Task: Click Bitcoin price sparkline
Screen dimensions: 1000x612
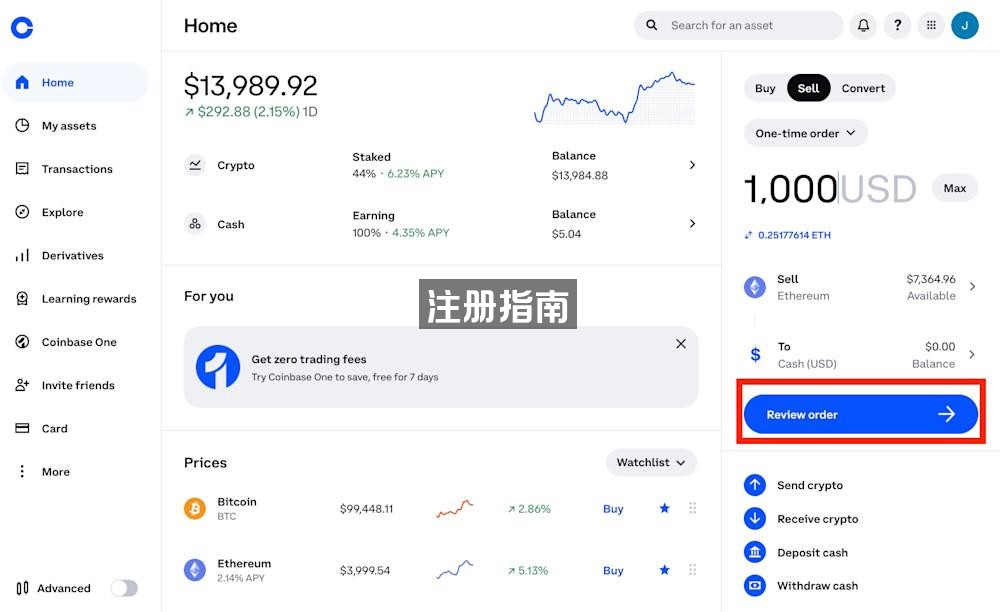Action: [x=455, y=508]
